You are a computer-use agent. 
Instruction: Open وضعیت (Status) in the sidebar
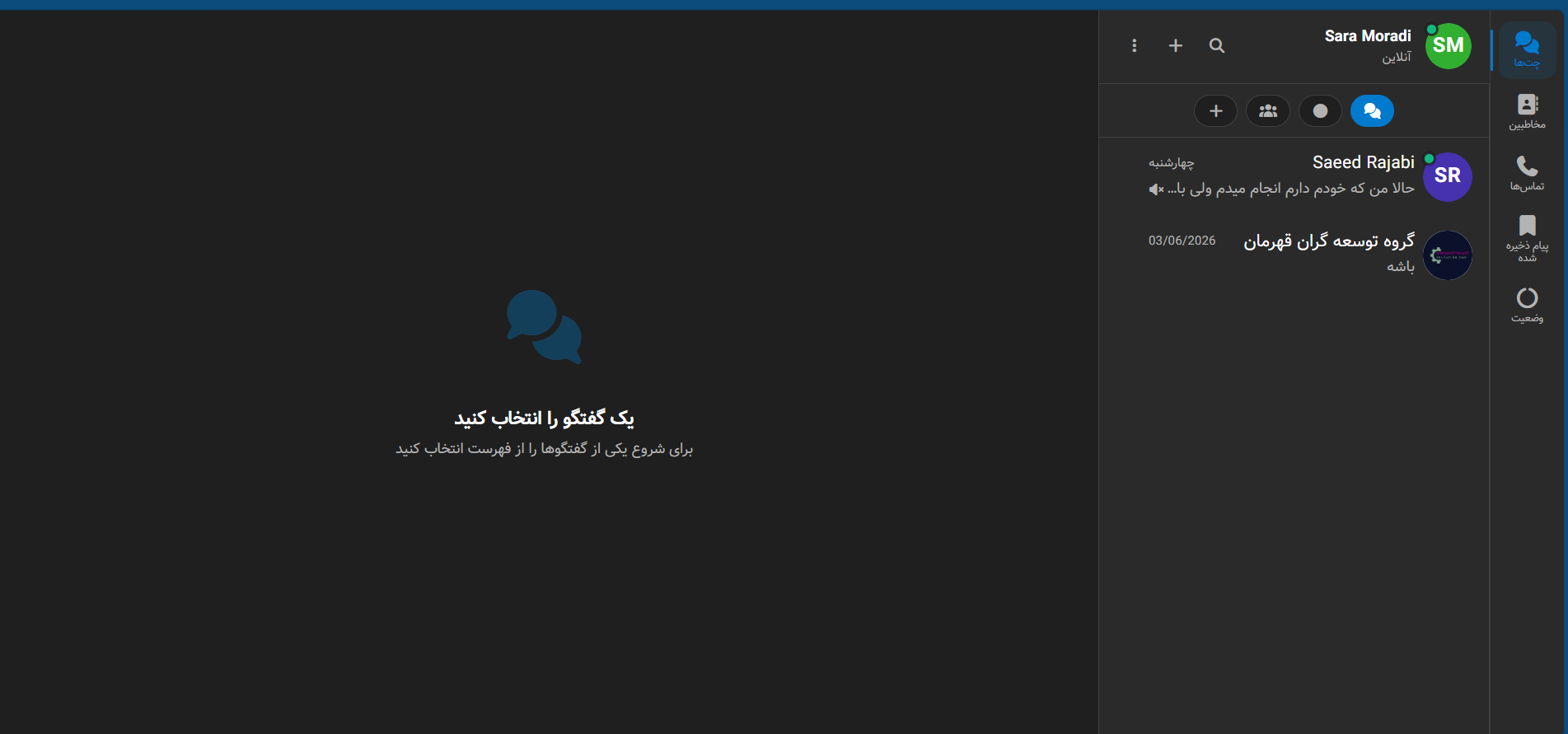[x=1527, y=306]
